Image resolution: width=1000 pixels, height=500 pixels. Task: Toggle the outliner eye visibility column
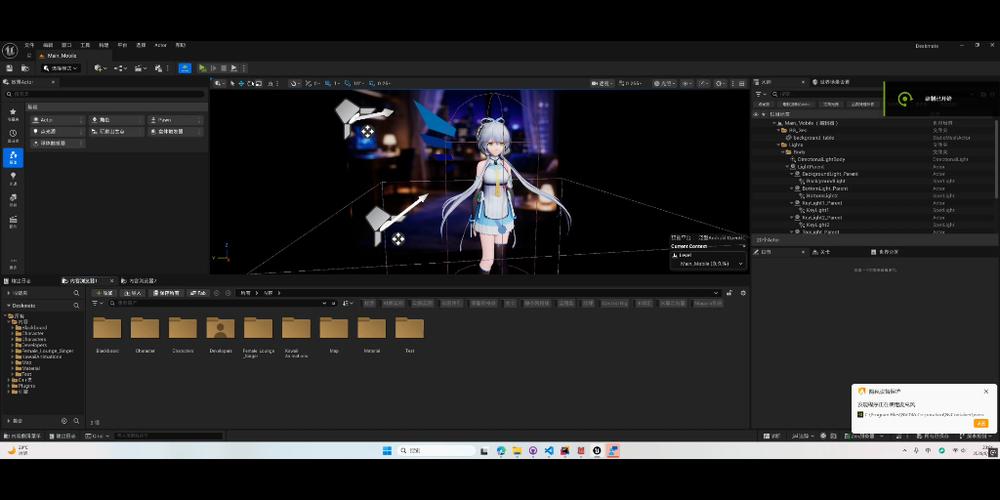tap(756, 114)
